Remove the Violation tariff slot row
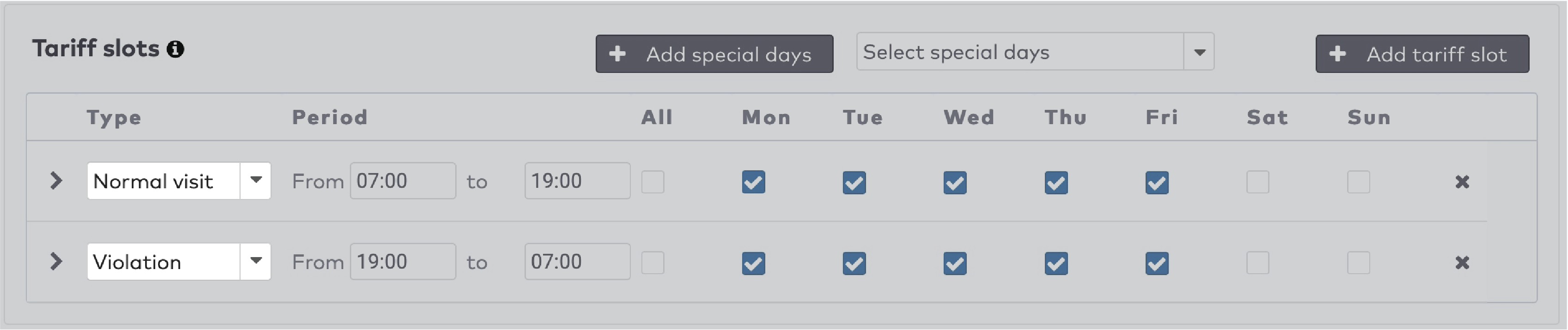 [1462, 263]
